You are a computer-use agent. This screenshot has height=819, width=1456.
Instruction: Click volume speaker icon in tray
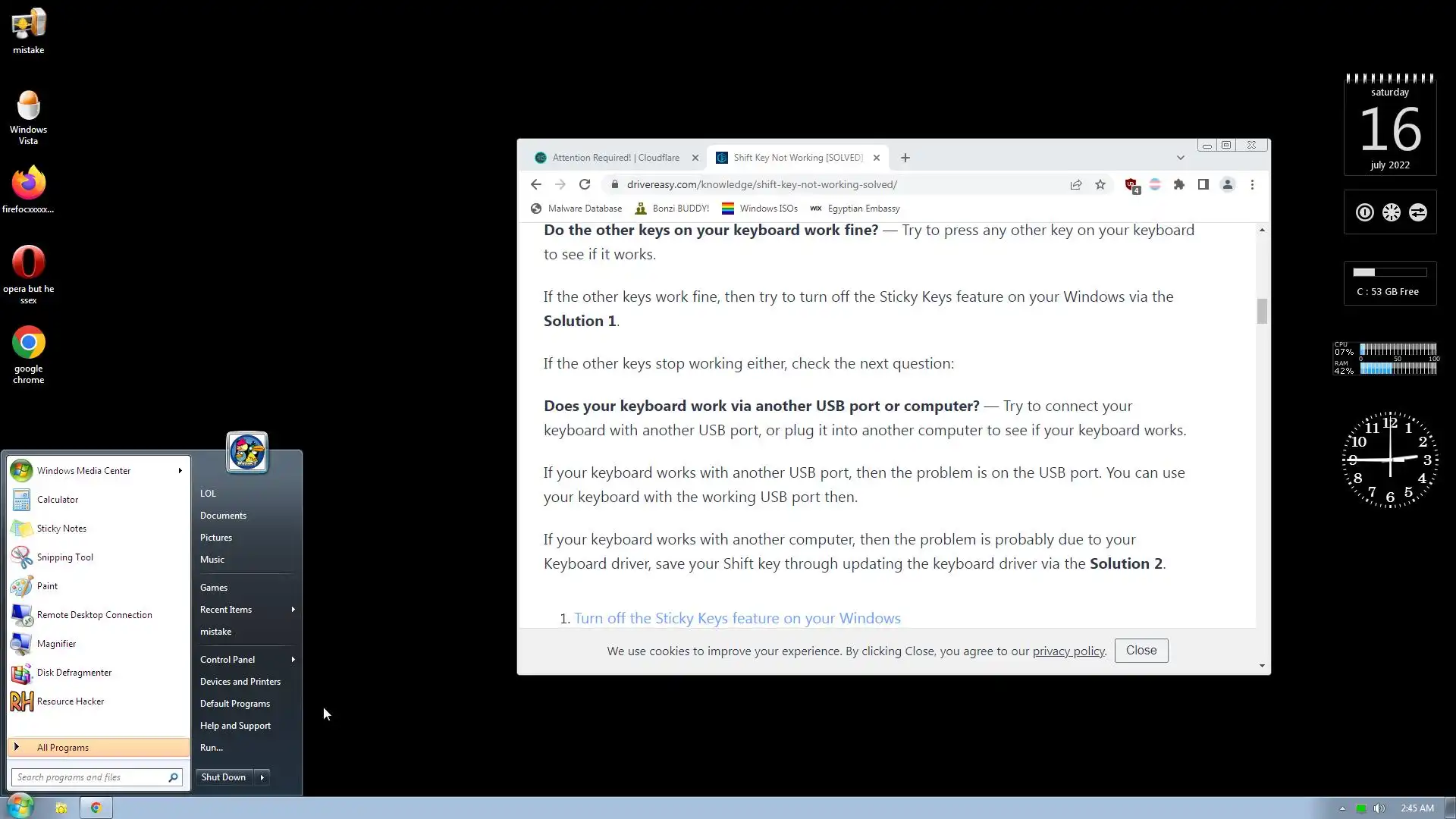click(x=1379, y=808)
